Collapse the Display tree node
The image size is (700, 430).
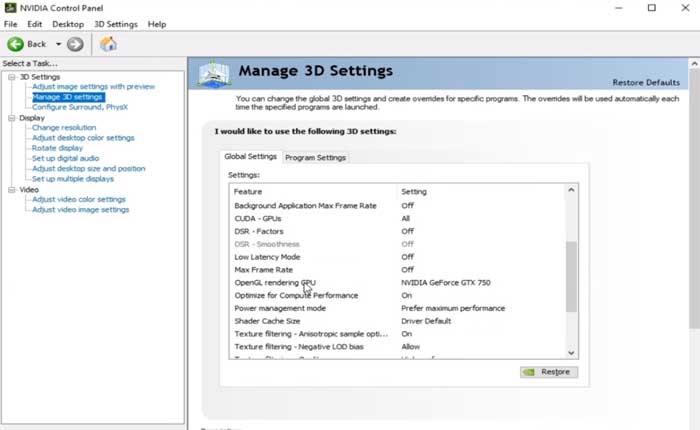coord(11,118)
